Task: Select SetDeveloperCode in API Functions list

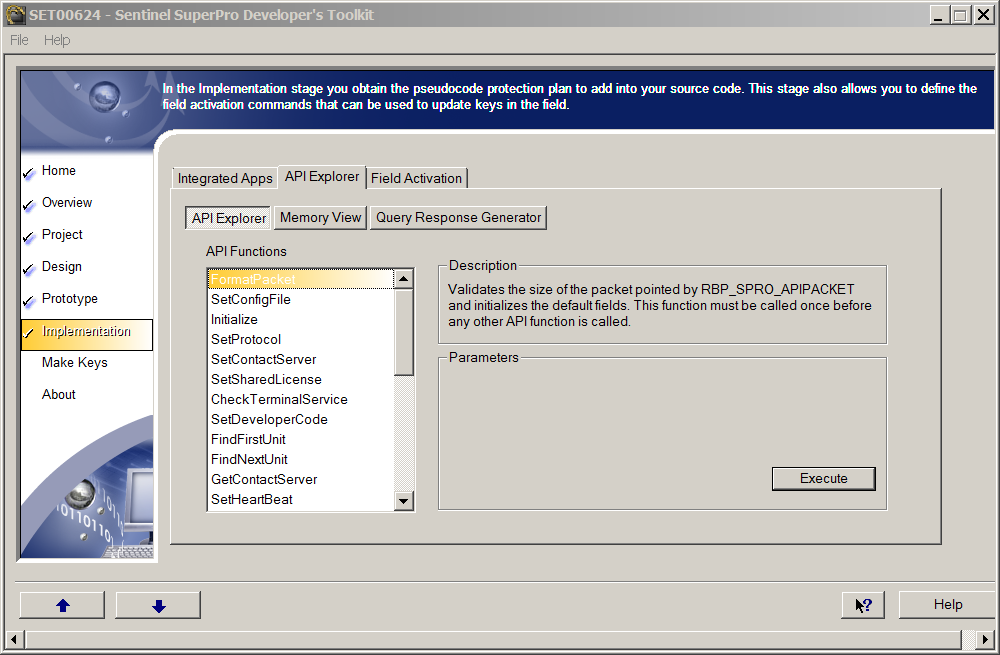Action: (269, 419)
